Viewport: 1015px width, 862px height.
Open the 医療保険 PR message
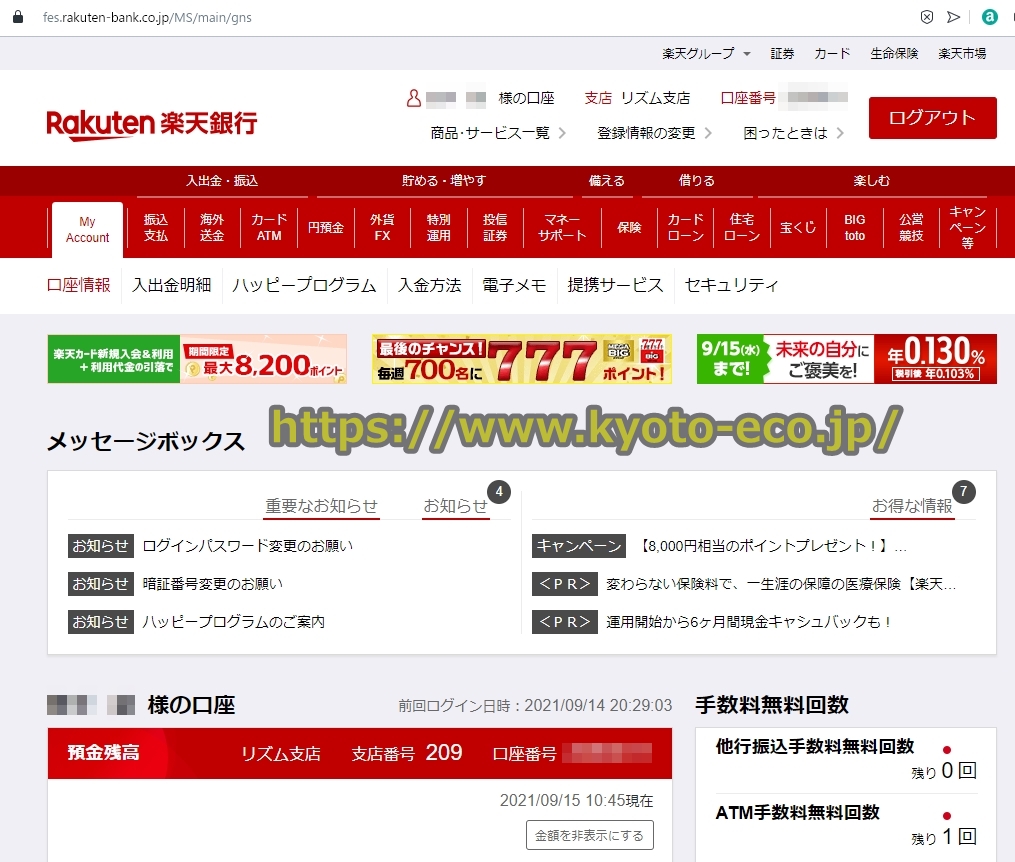(781, 584)
